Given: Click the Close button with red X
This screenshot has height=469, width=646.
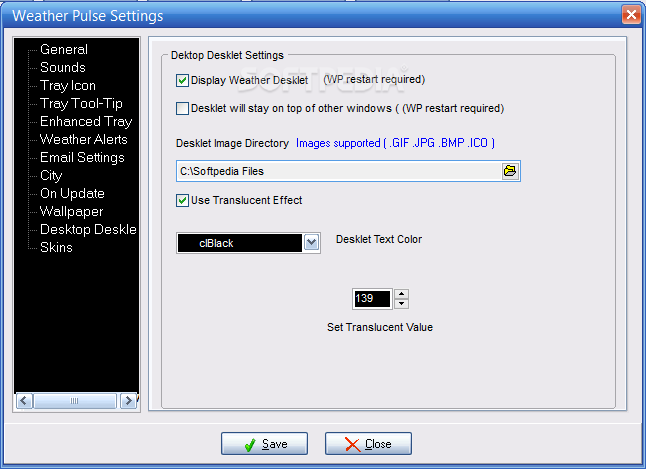Looking at the screenshot, I should (x=368, y=443).
